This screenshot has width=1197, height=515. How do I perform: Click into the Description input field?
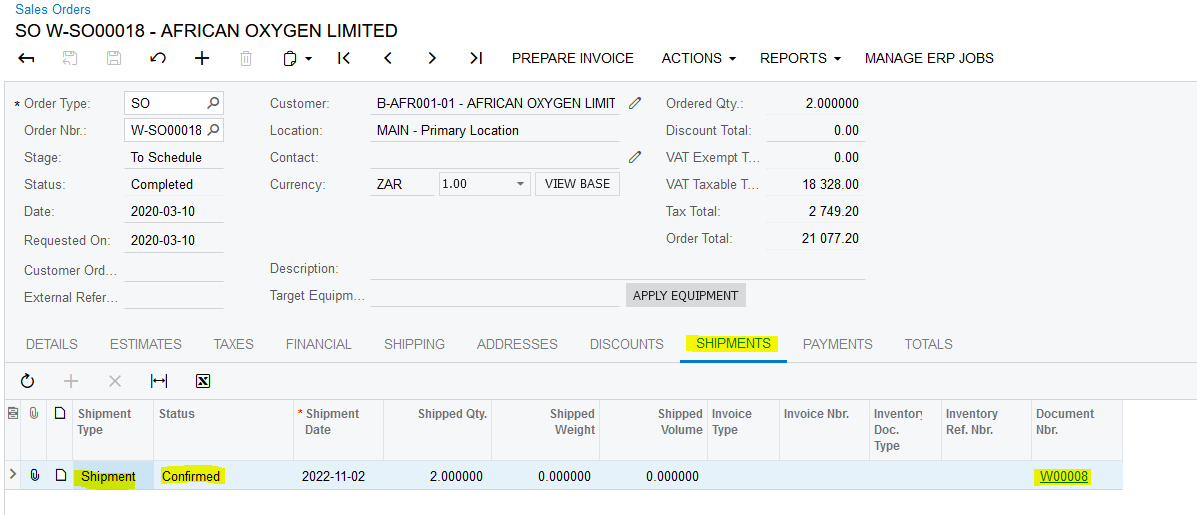[x=617, y=268]
